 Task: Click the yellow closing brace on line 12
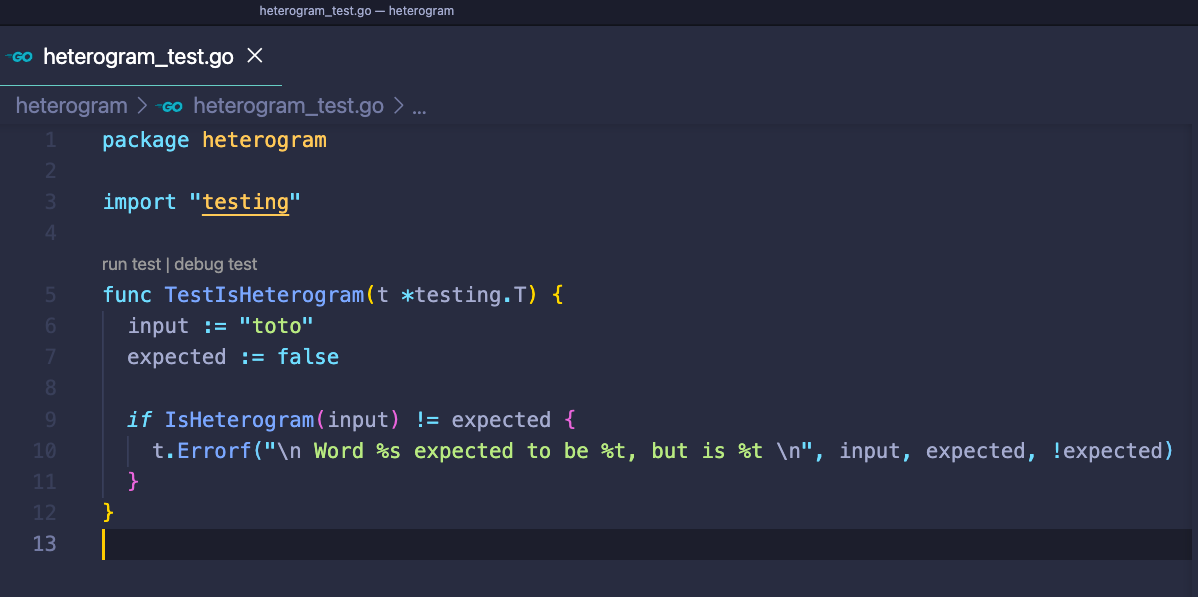(x=108, y=512)
